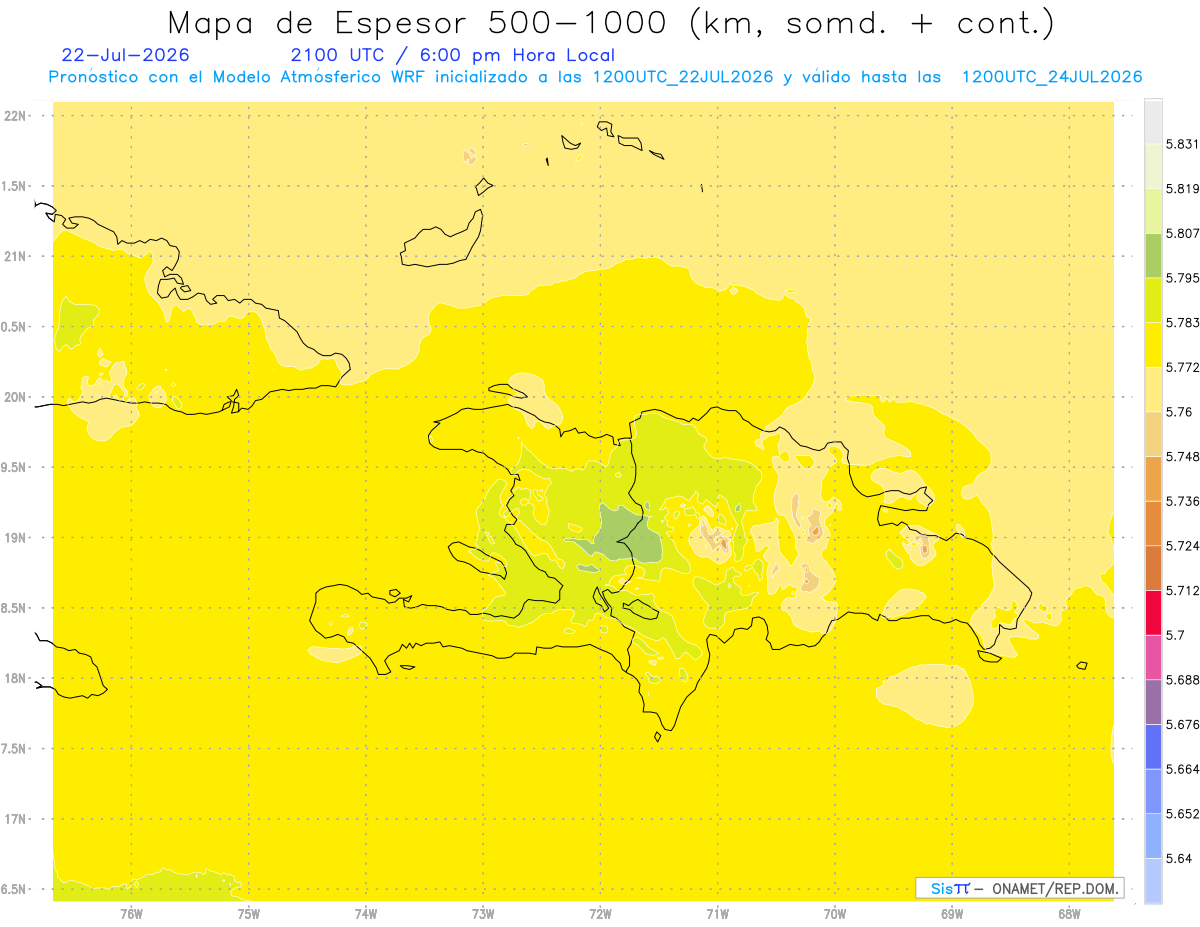
Task: Click the colorbar value 5.76
Action: (x=1178, y=411)
